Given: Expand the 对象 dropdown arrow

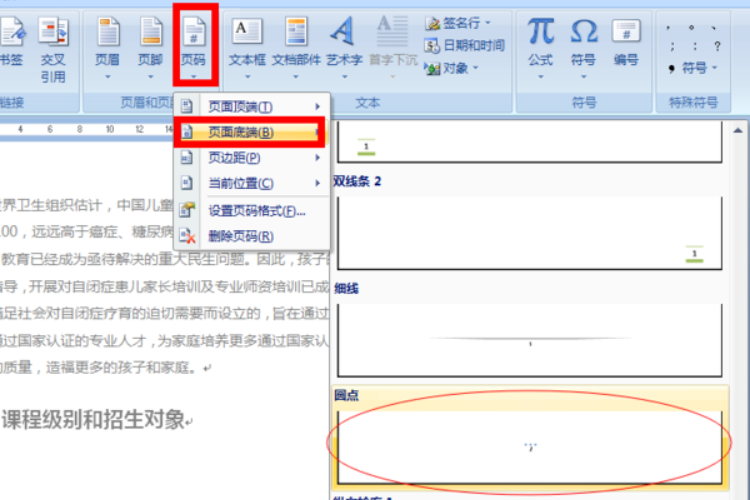Looking at the screenshot, I should click(x=475, y=68).
